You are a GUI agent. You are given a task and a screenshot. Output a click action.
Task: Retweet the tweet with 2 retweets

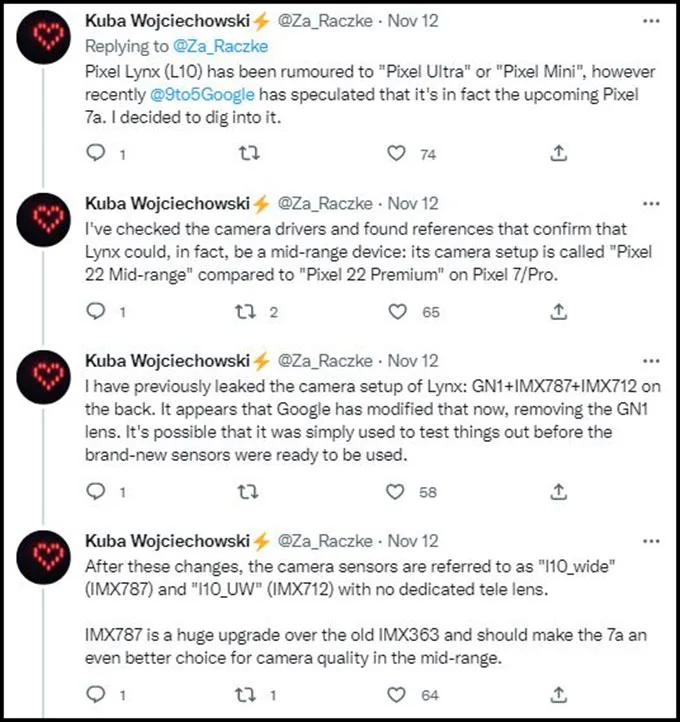tap(245, 312)
